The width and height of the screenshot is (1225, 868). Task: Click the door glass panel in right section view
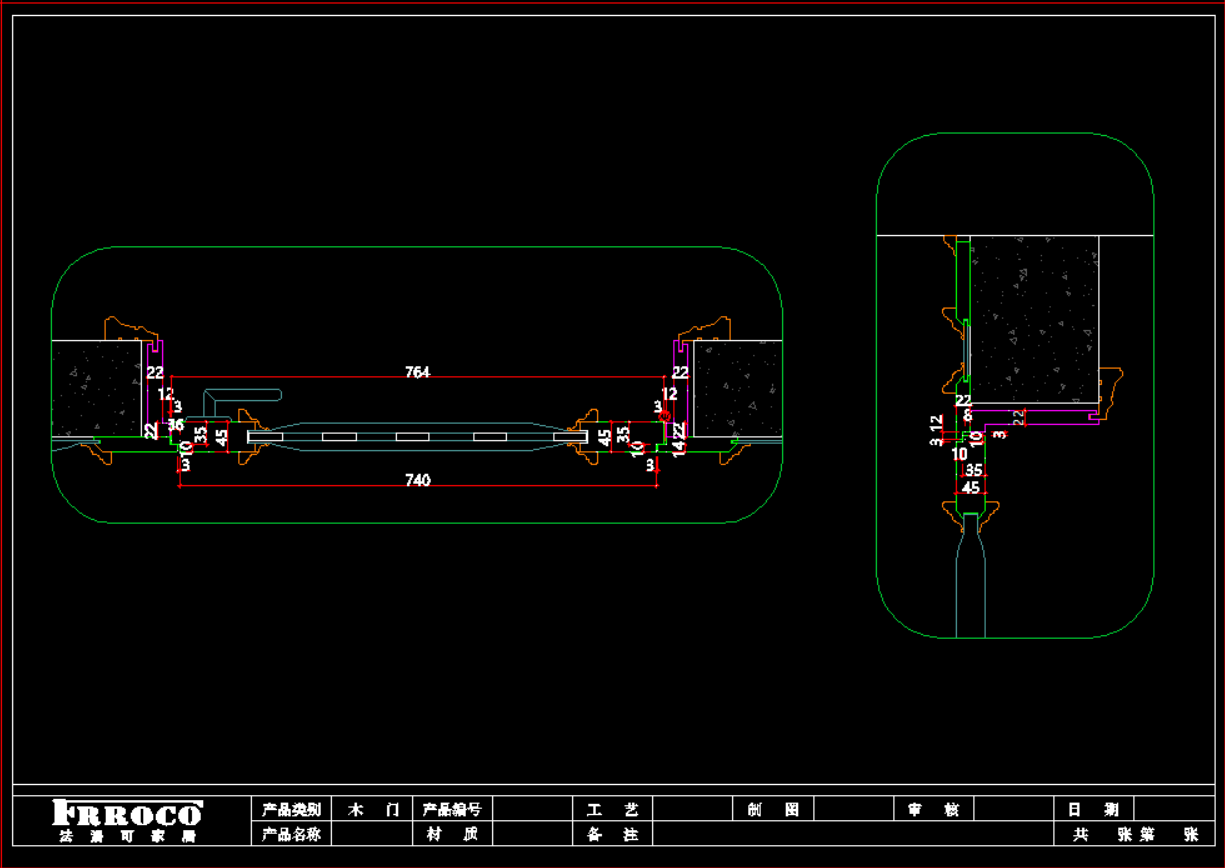tap(971, 590)
